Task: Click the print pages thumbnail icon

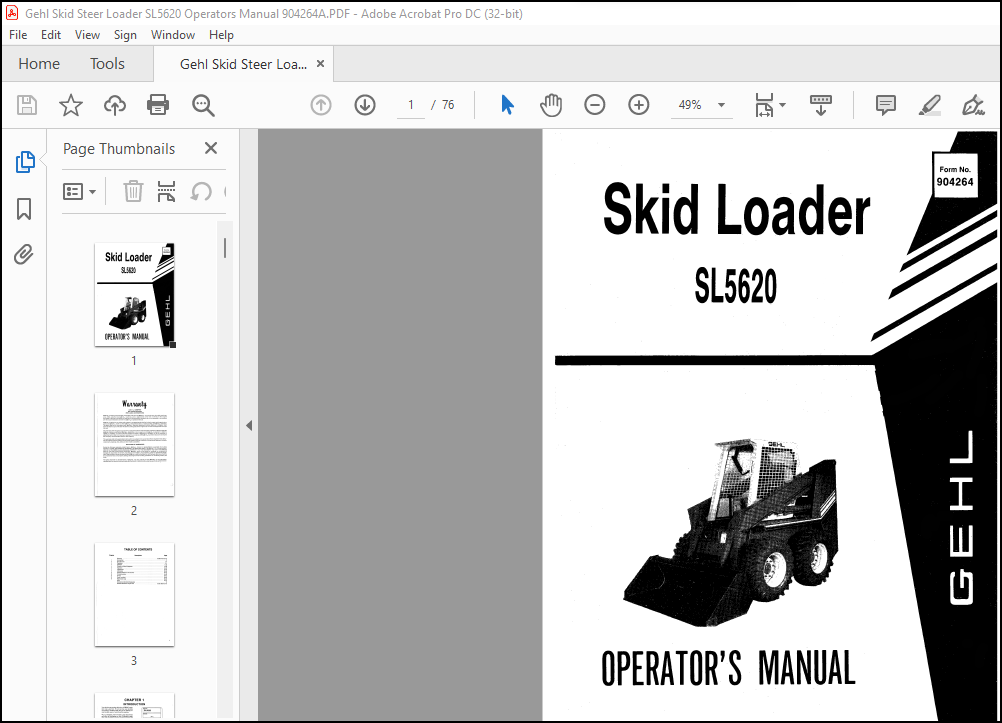Action: tap(166, 191)
